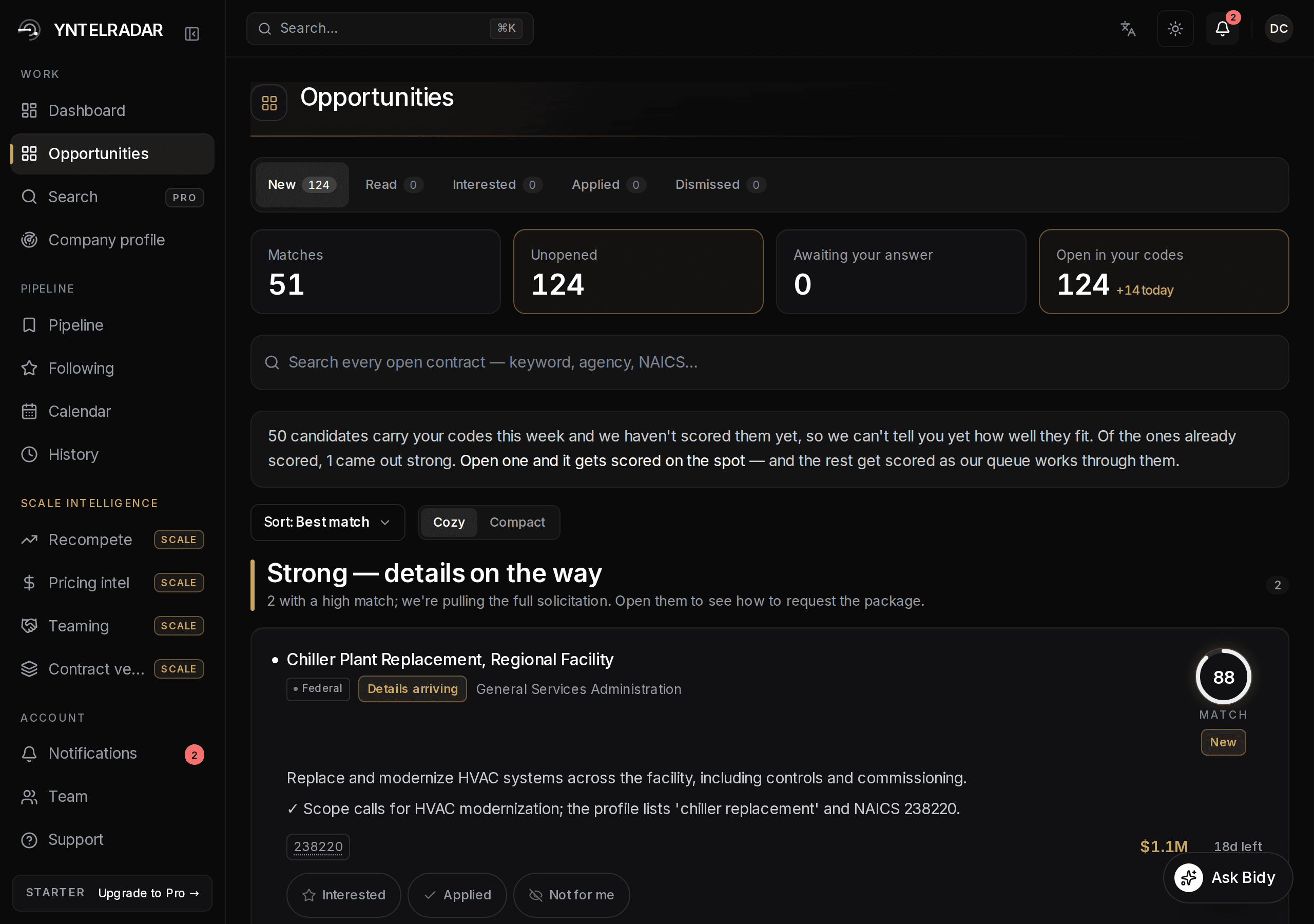Click the YntelRadar logo icon
Screen dimensions: 1314x924
[x=29, y=29]
